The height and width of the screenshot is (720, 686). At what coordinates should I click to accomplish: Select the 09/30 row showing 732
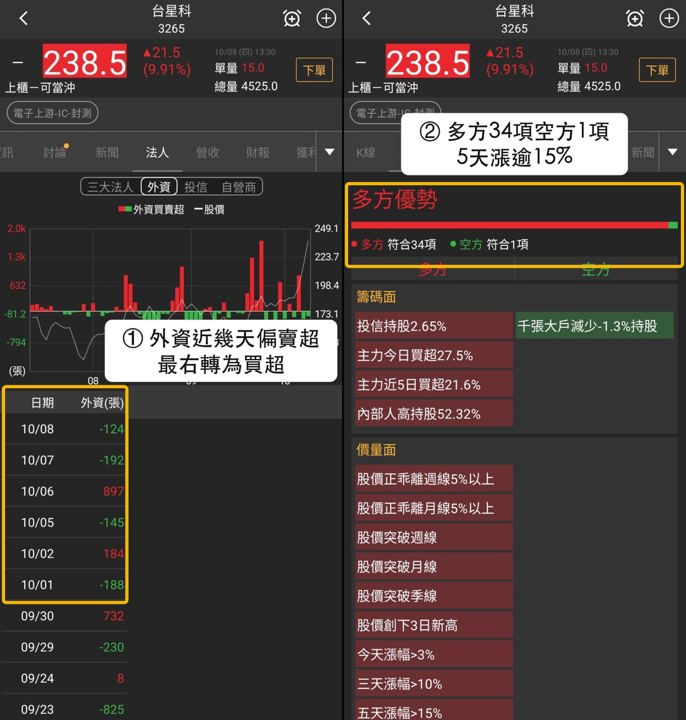click(x=65, y=616)
